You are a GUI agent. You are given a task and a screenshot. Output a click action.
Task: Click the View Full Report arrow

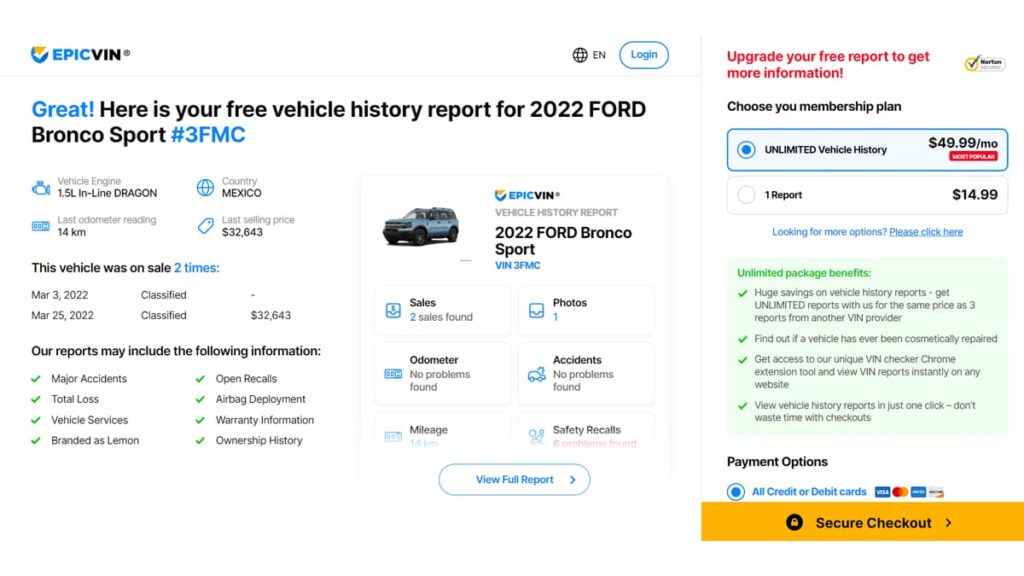coord(572,480)
